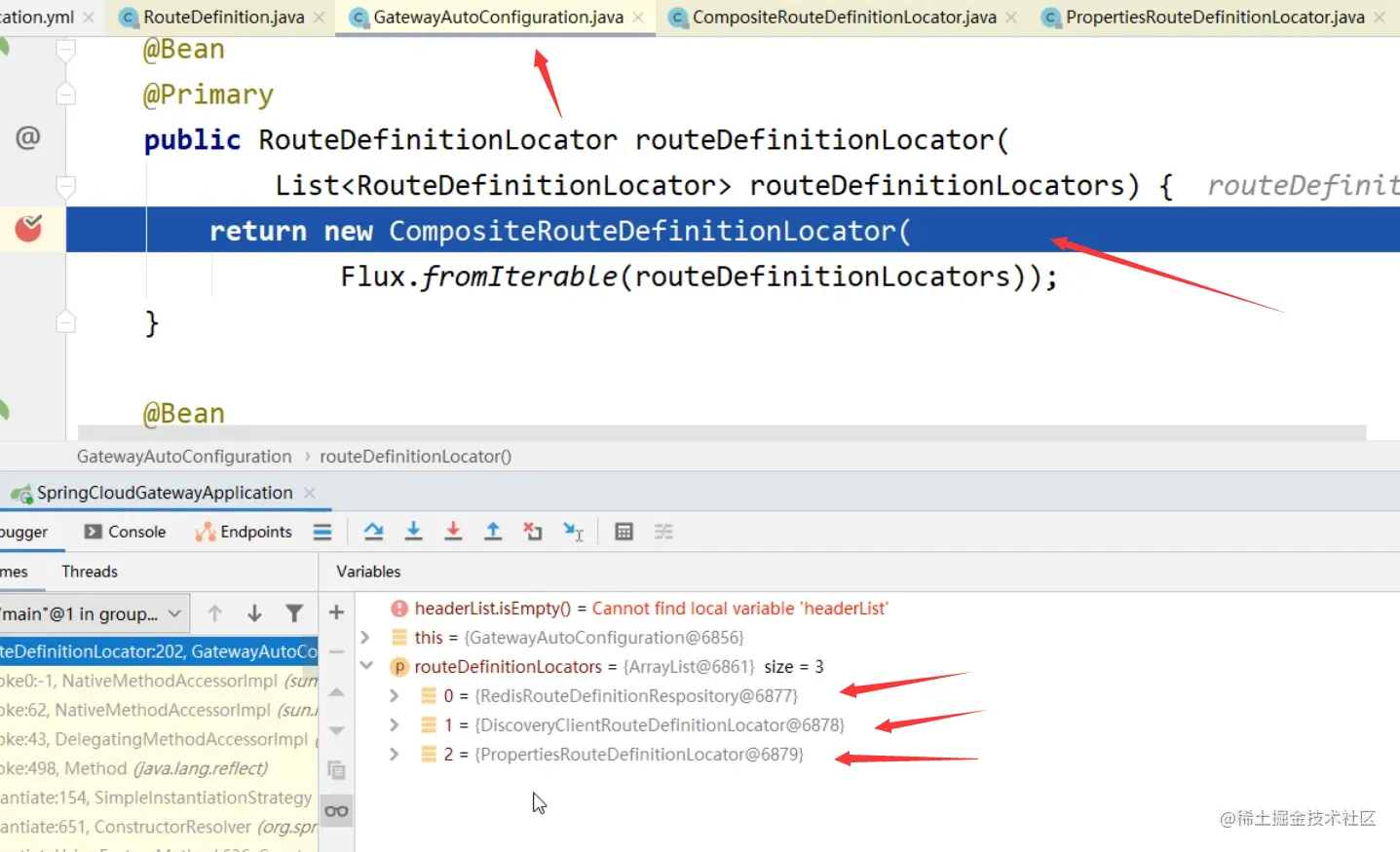
Task: Select invoke:62 NativeMethodAccessorImpl frame
Action: [x=159, y=710]
